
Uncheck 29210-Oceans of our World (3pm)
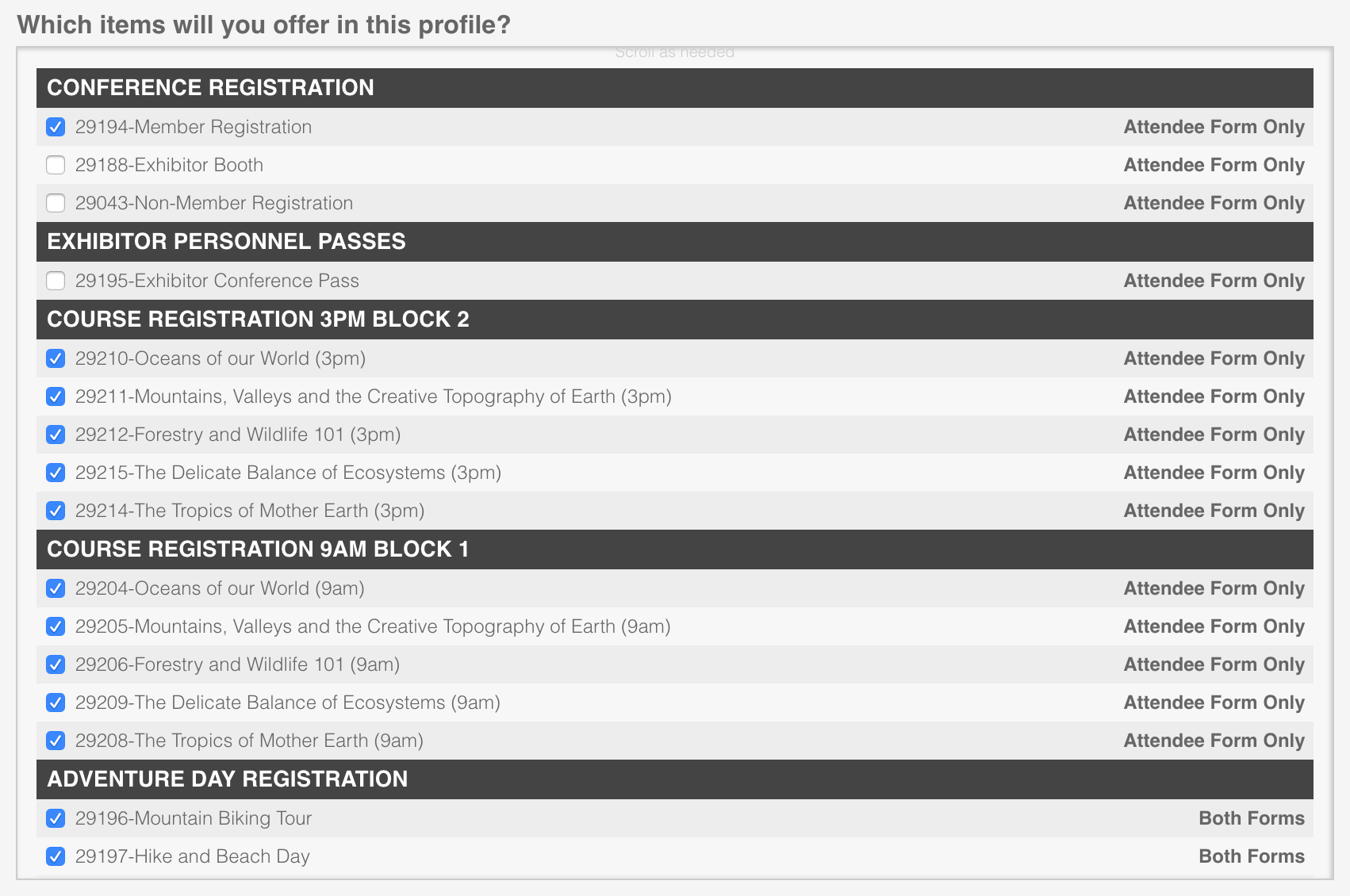pyautogui.click(x=56, y=358)
